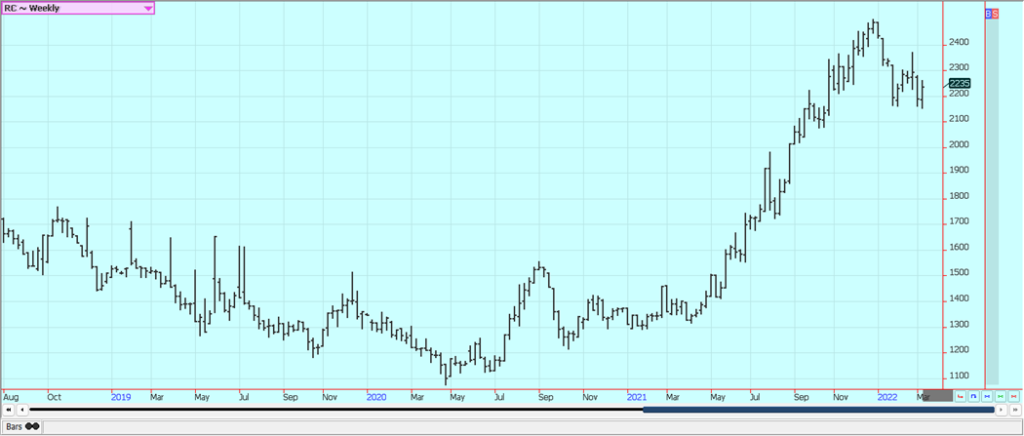
Task: Click the 2400 price axis label
Action: [960, 42]
